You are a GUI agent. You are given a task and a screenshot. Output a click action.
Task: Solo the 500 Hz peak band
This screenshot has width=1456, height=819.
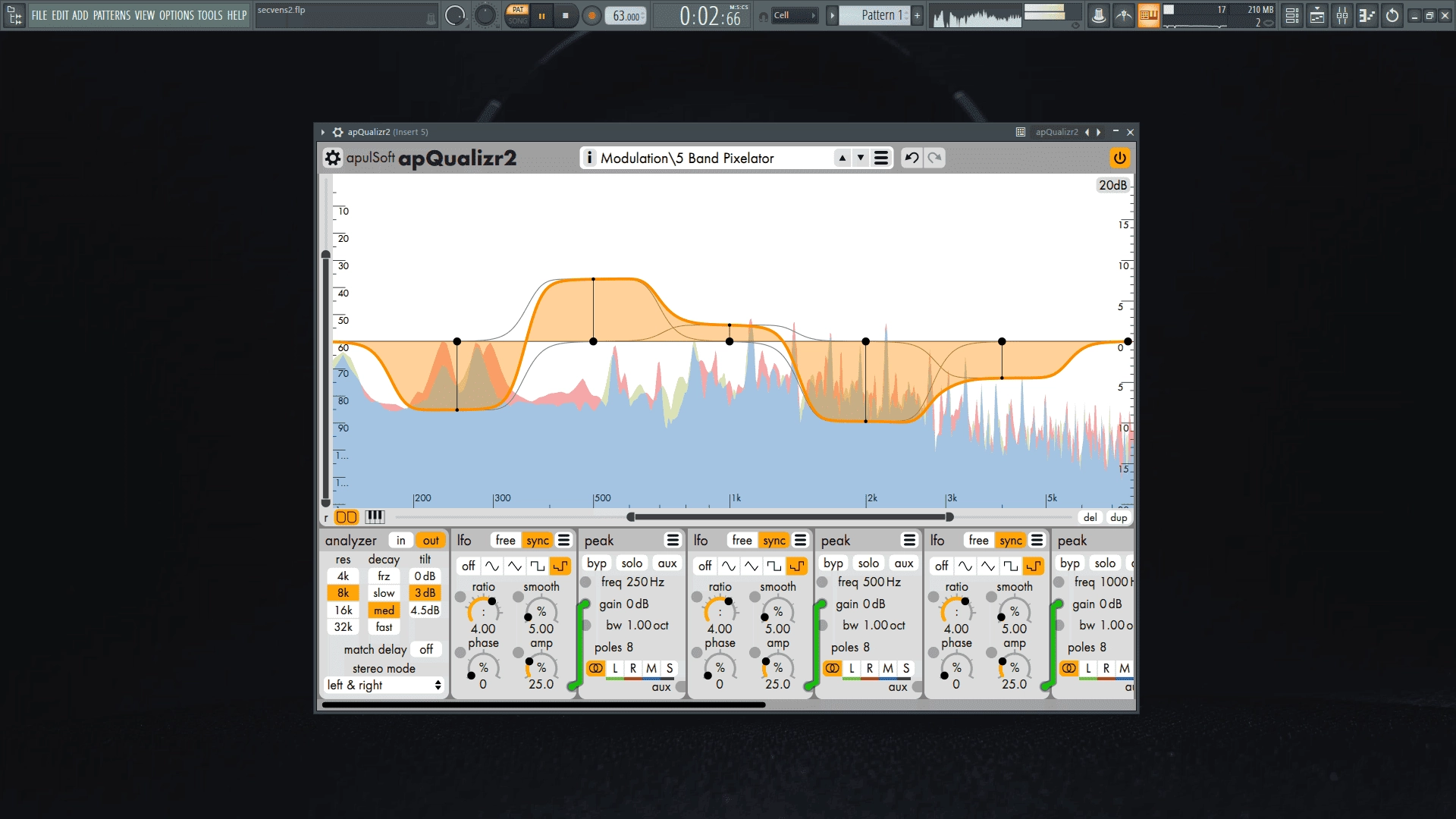[x=868, y=563]
